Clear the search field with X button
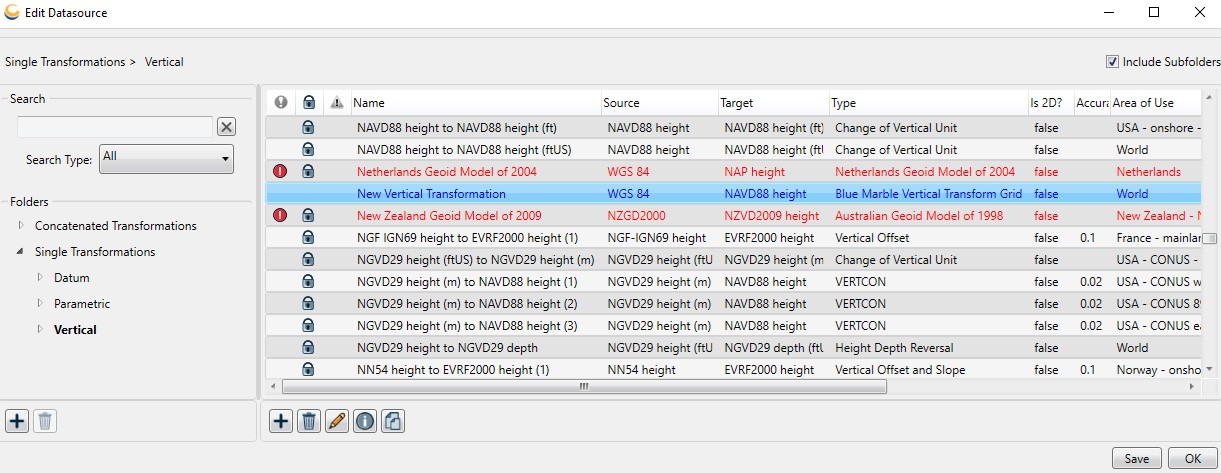This screenshot has width=1221, height=473. tap(227, 126)
